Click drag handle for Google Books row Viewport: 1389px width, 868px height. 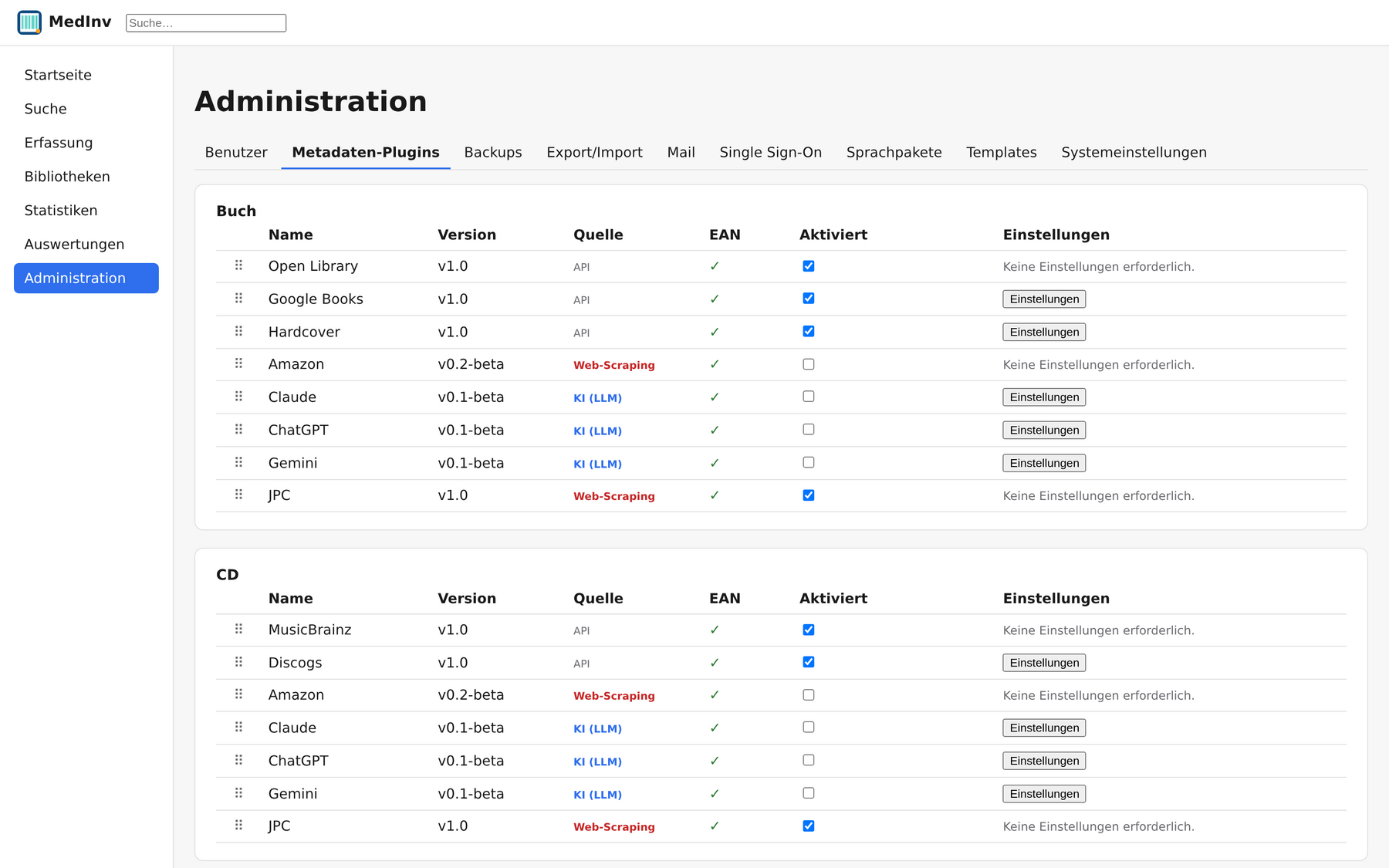pyautogui.click(x=238, y=299)
